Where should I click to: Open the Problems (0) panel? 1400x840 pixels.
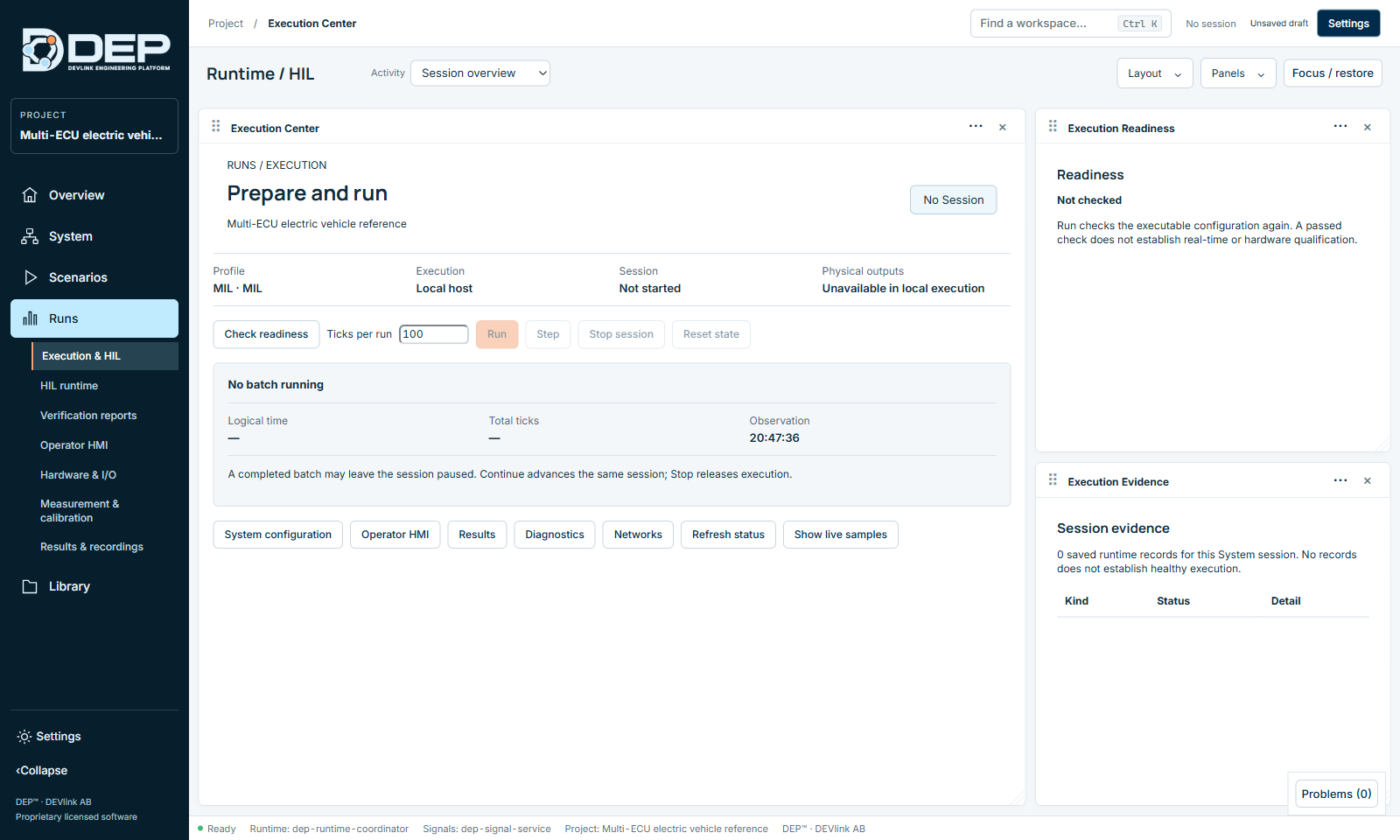(x=1336, y=794)
